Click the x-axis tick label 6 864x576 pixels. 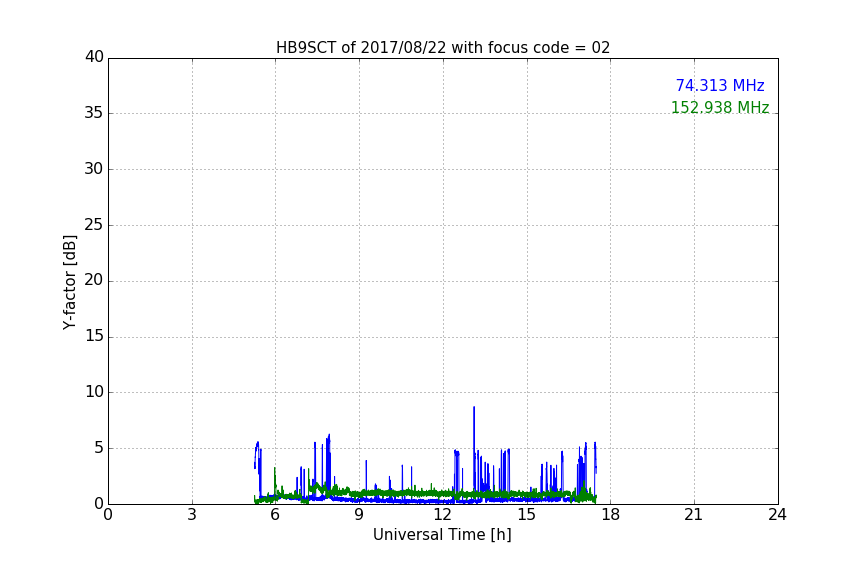275,515
